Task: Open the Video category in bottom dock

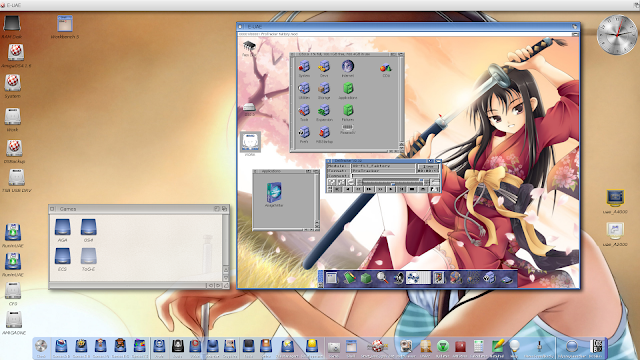Action: coord(195,346)
